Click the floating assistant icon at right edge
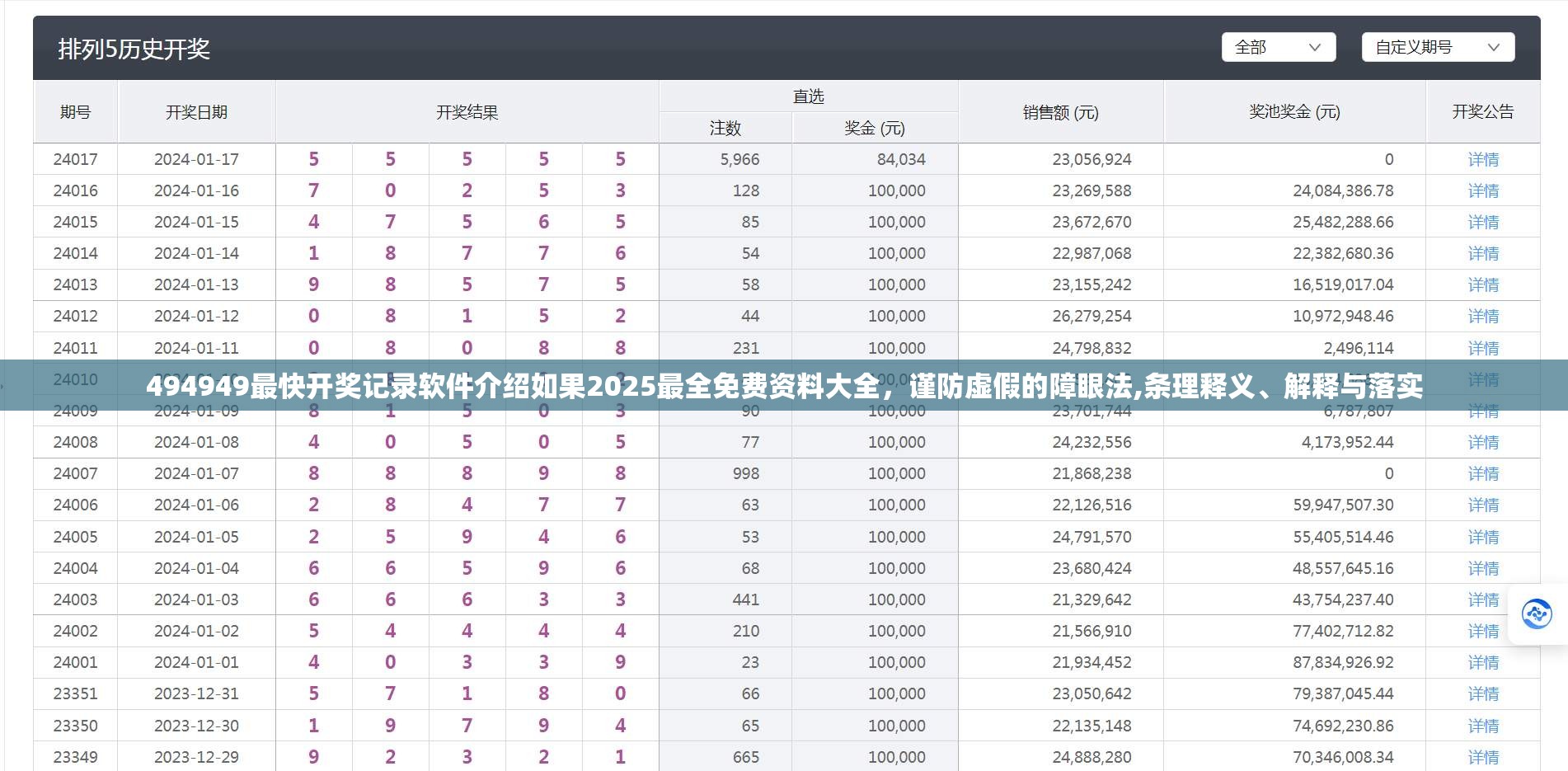The width and height of the screenshot is (1568, 771). pyautogui.click(x=1537, y=614)
